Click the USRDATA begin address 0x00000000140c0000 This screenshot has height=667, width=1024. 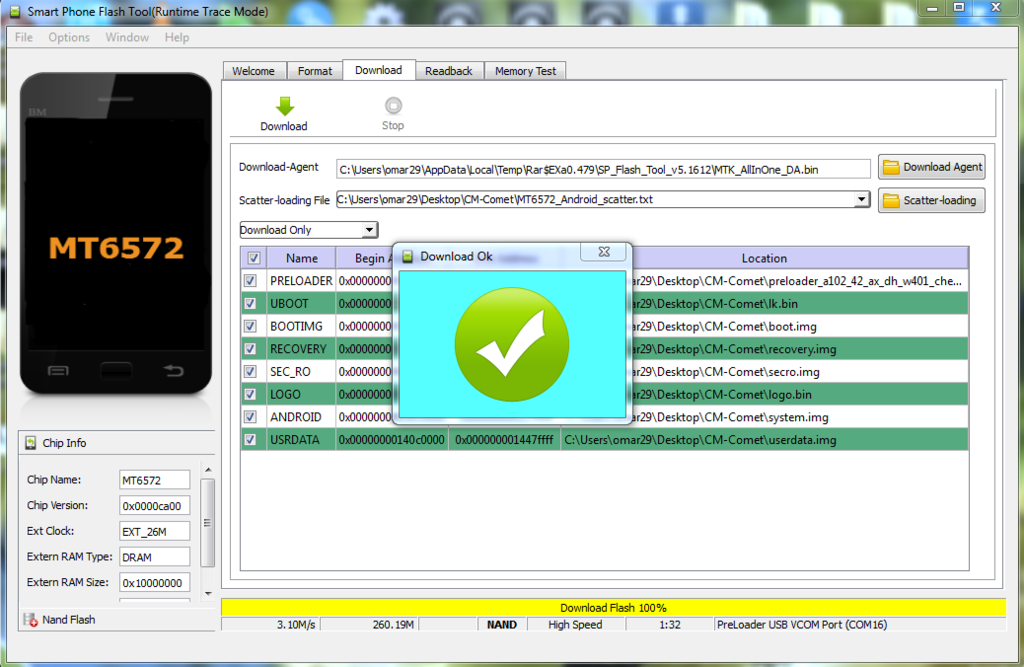click(392, 440)
